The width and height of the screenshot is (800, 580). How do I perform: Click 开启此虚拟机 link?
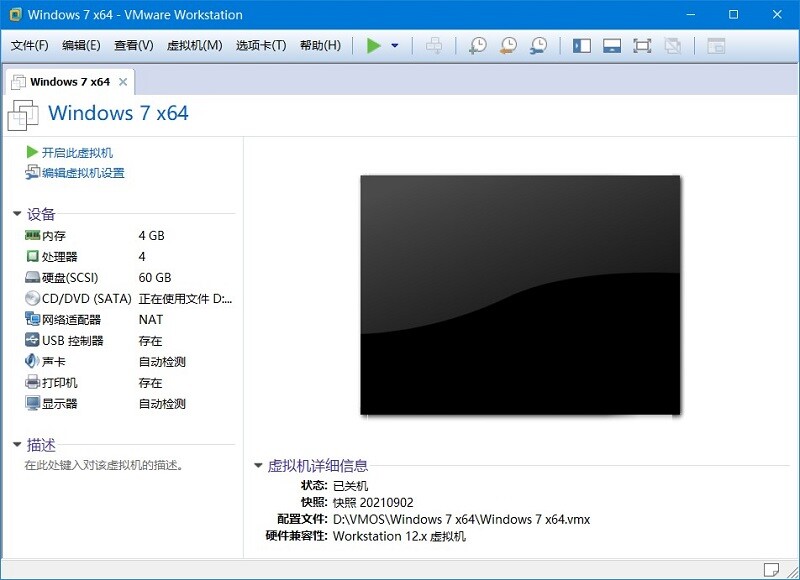(77, 153)
